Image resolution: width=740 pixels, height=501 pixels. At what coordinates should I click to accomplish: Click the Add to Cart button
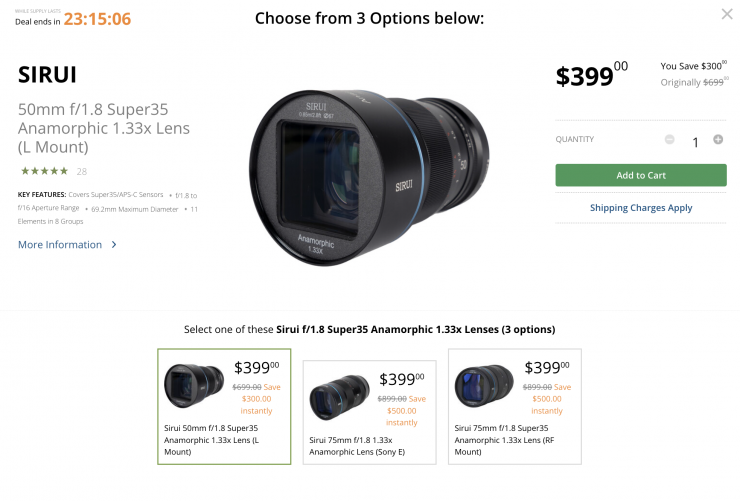point(641,175)
